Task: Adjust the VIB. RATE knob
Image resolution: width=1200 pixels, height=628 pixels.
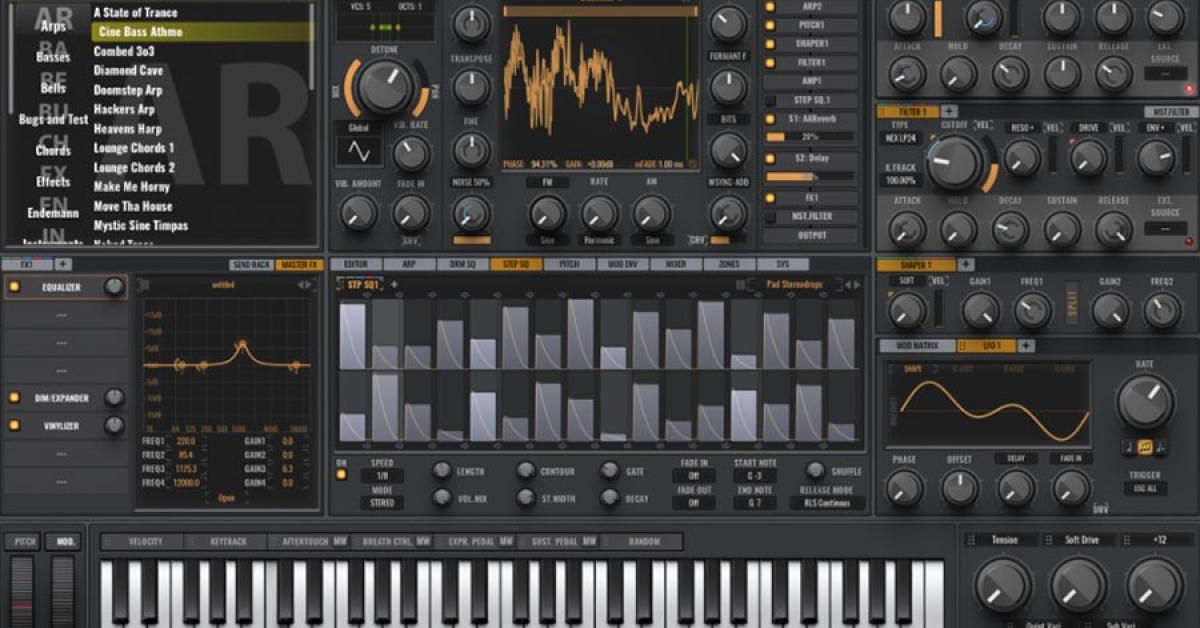Action: point(410,153)
